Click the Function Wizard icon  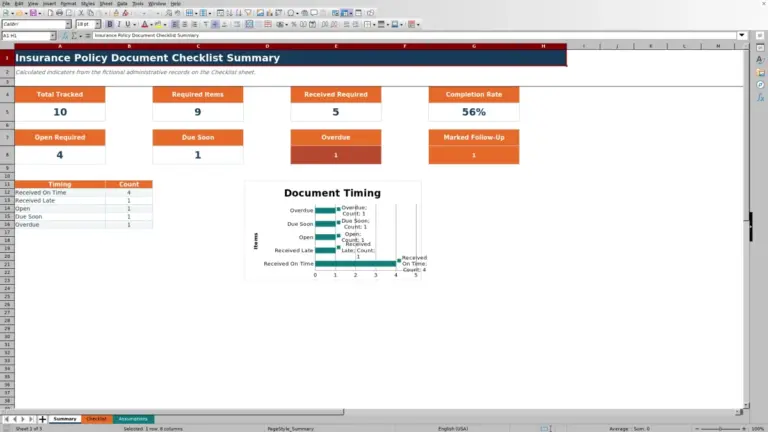65,35
